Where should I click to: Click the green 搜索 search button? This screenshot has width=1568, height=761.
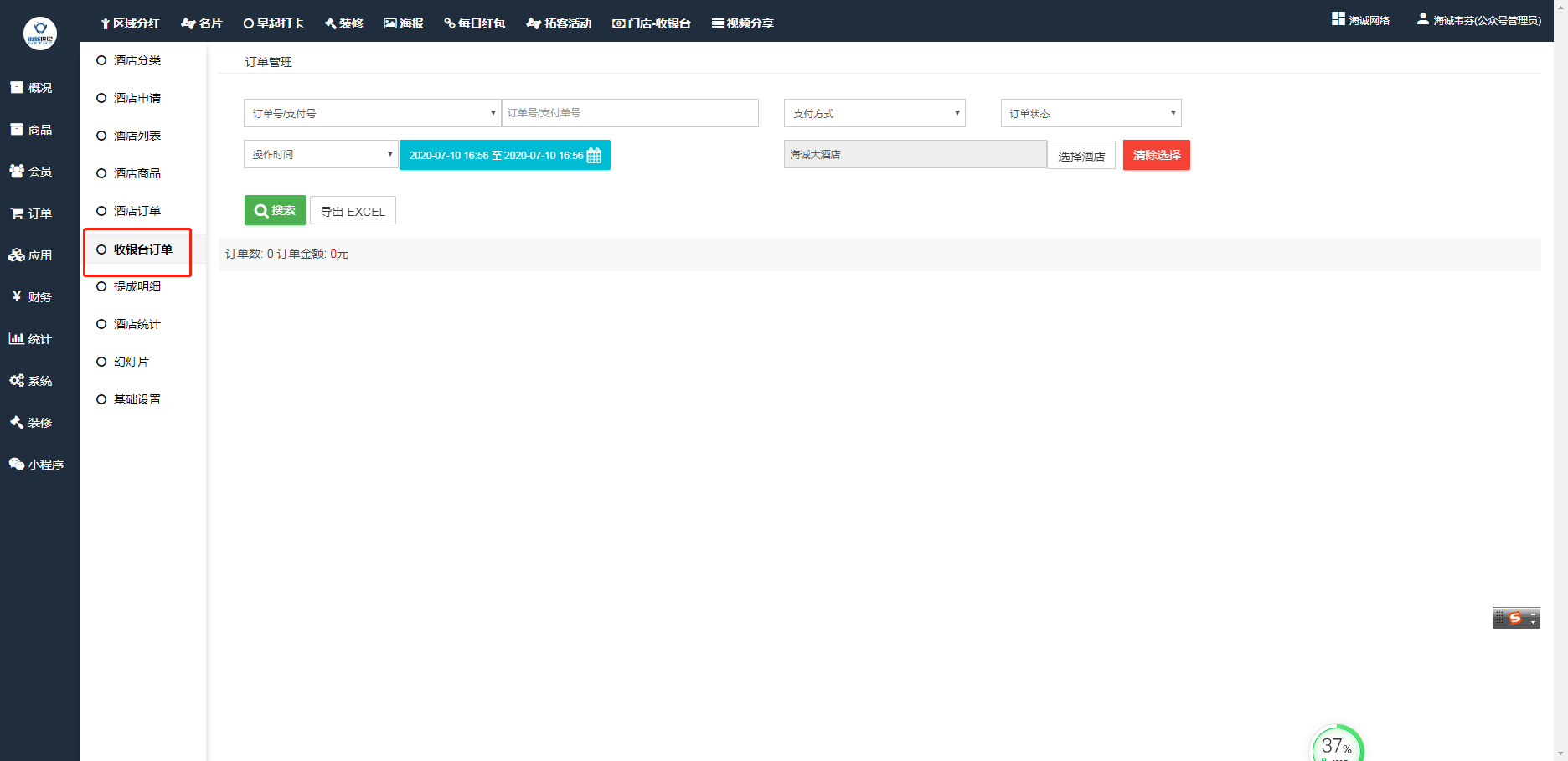pyautogui.click(x=275, y=210)
